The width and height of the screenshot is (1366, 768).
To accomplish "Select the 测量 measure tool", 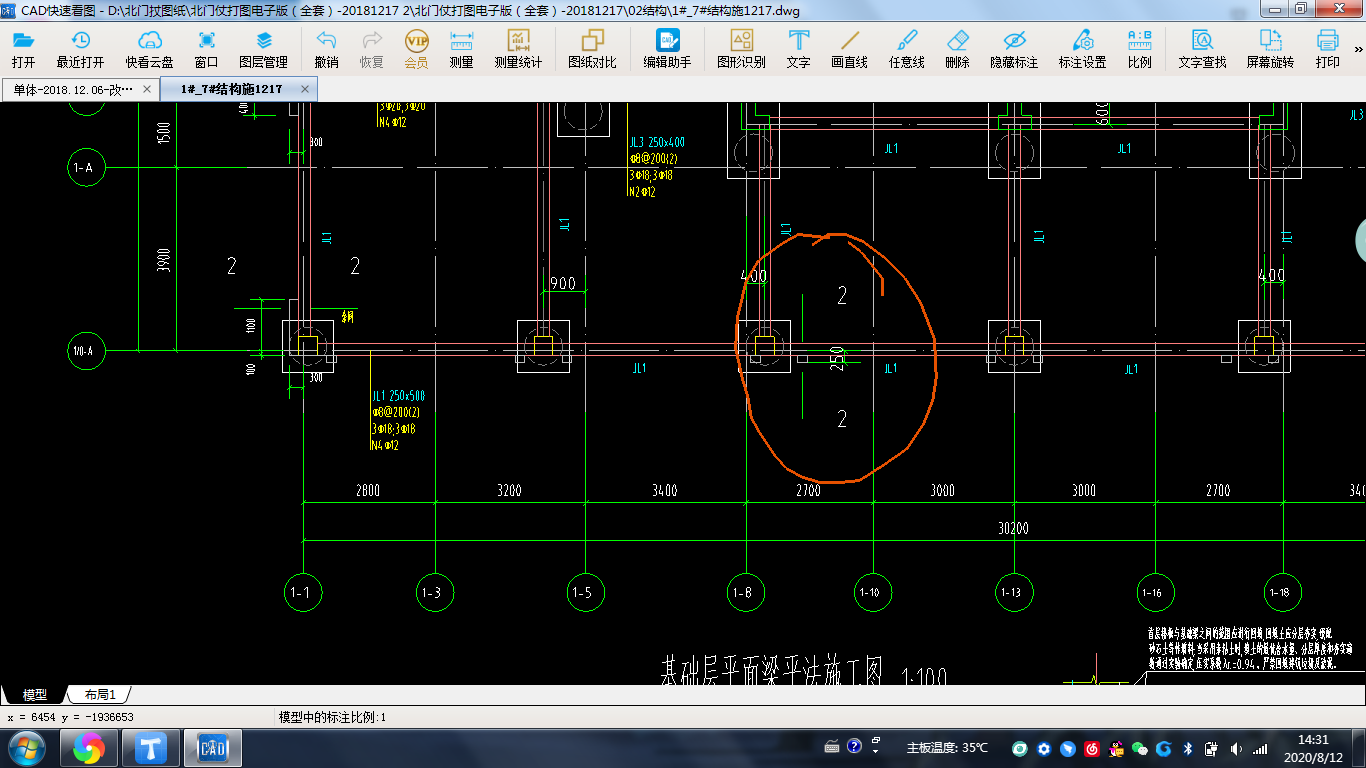I will tap(462, 49).
